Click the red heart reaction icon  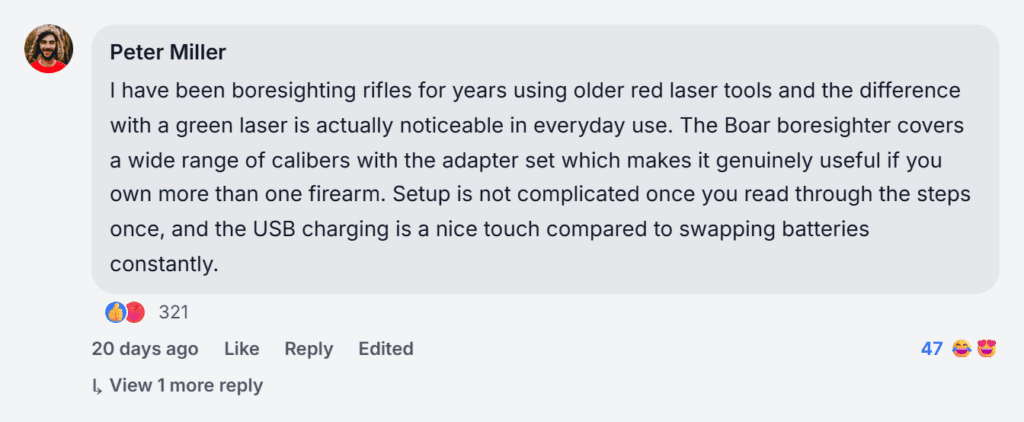[x=135, y=312]
